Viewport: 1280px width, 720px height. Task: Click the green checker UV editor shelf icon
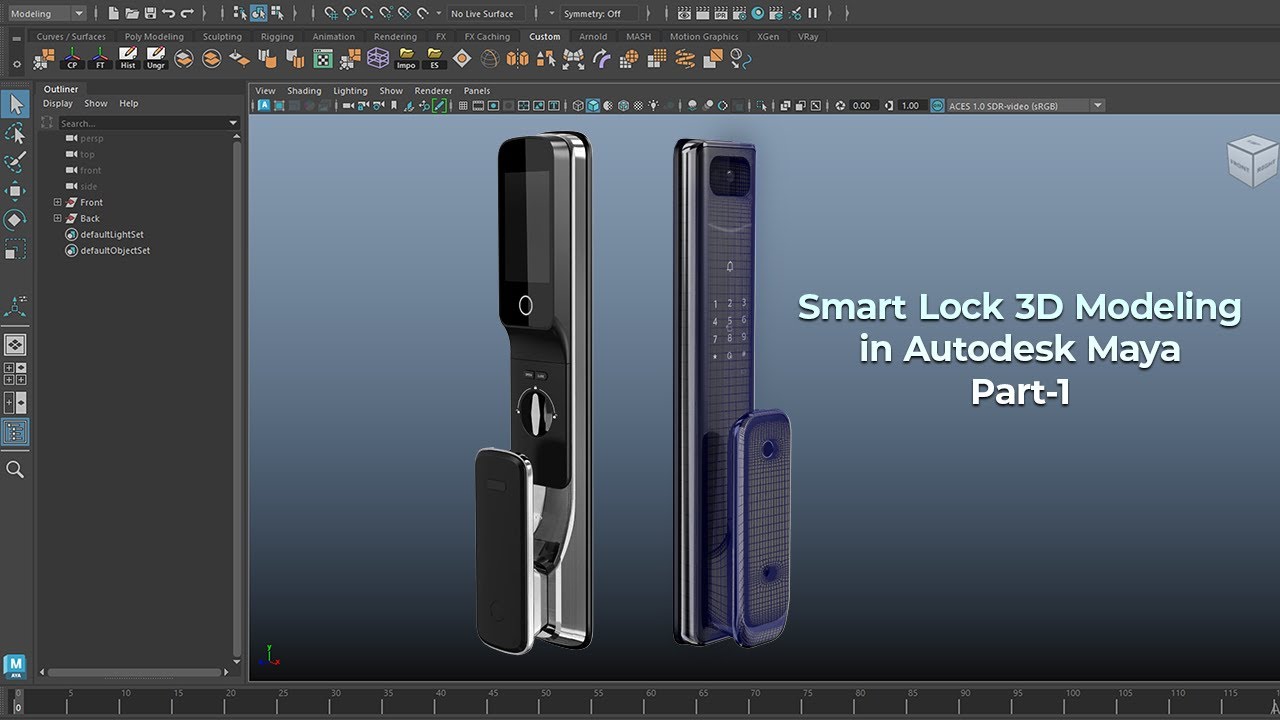click(x=322, y=58)
